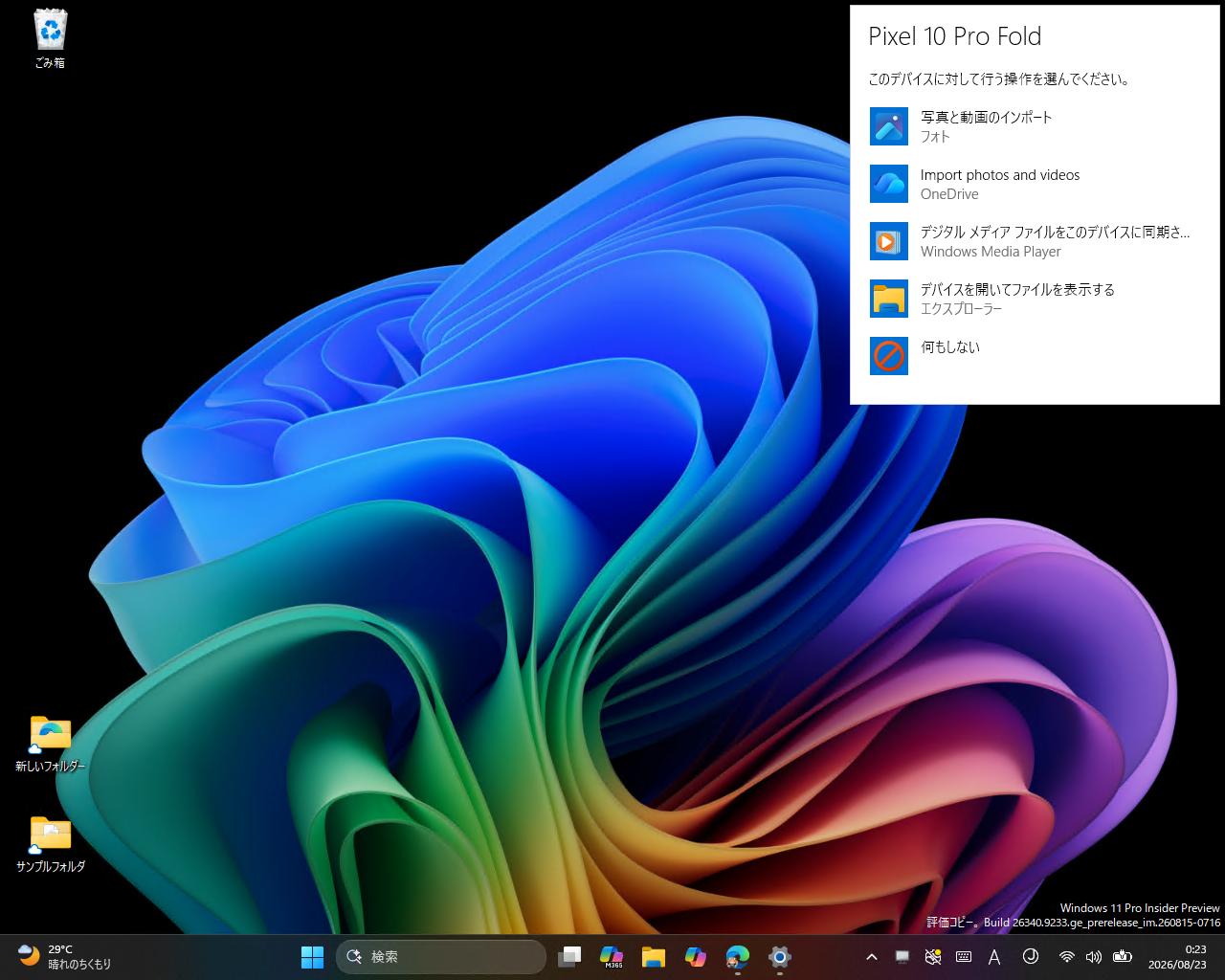Switch to Microsoft Edge on the taskbar
Viewport: 1225px width, 980px height.
[x=738, y=956]
